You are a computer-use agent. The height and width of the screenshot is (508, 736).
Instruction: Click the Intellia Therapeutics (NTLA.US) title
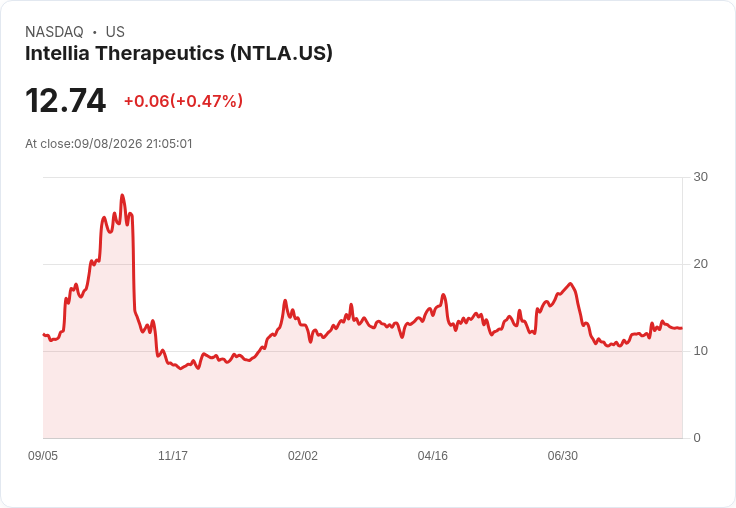pyautogui.click(x=179, y=54)
